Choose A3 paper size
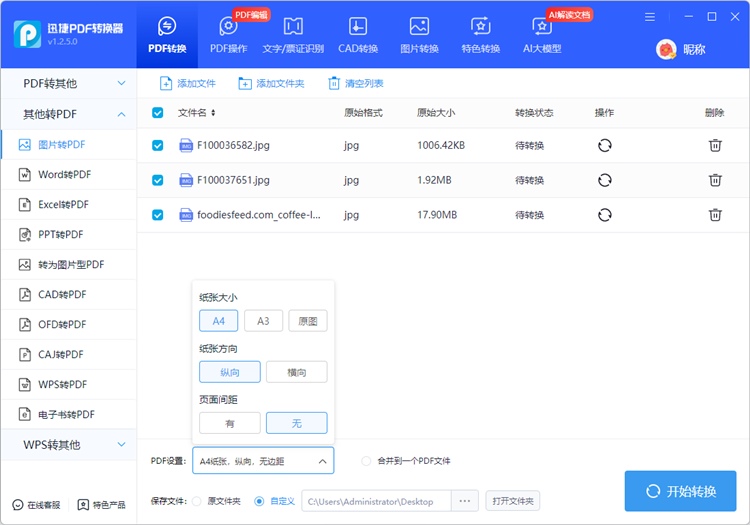The width and height of the screenshot is (750, 525). click(x=263, y=321)
